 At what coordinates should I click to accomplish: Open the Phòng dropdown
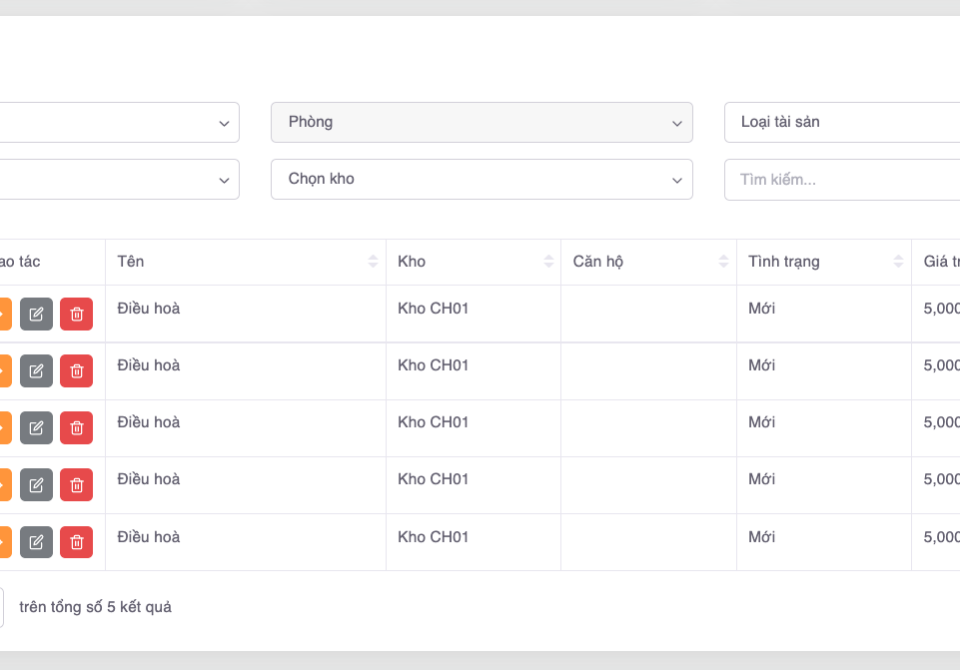[x=481, y=122]
